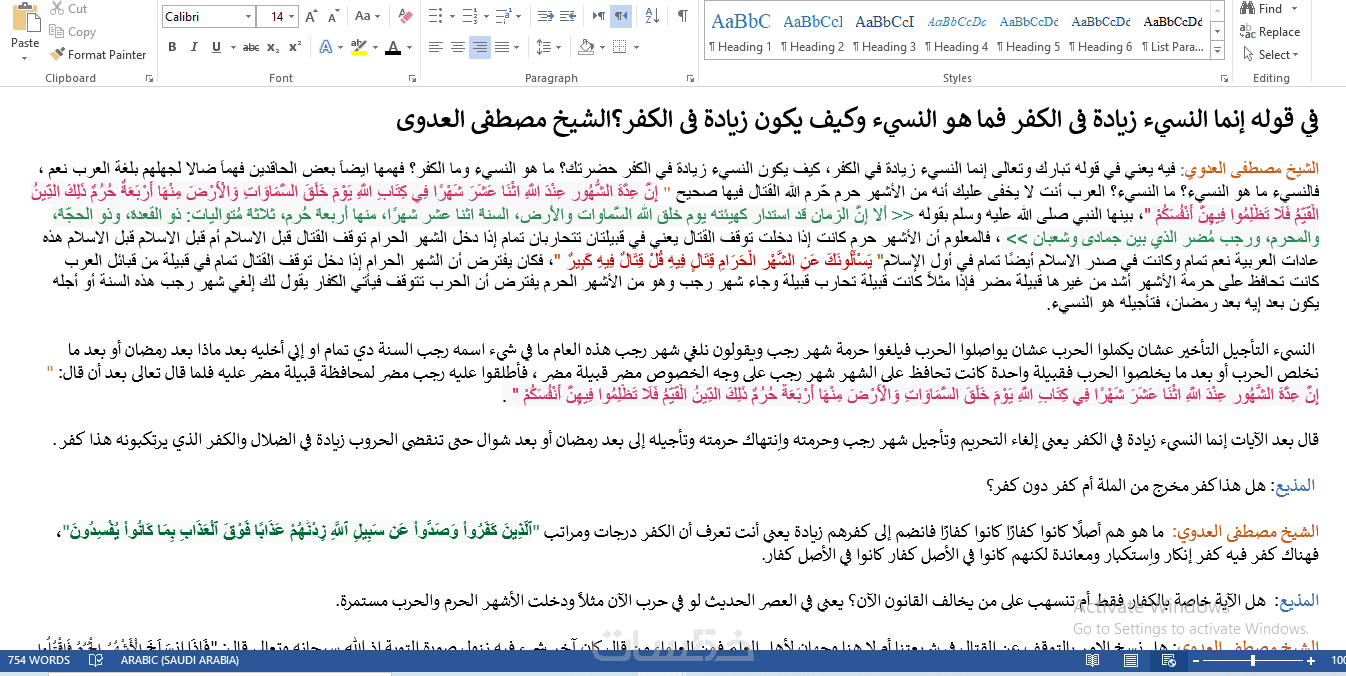Clear all formatting with eraser icon
Screen dimensions: 1346x676
(405, 17)
